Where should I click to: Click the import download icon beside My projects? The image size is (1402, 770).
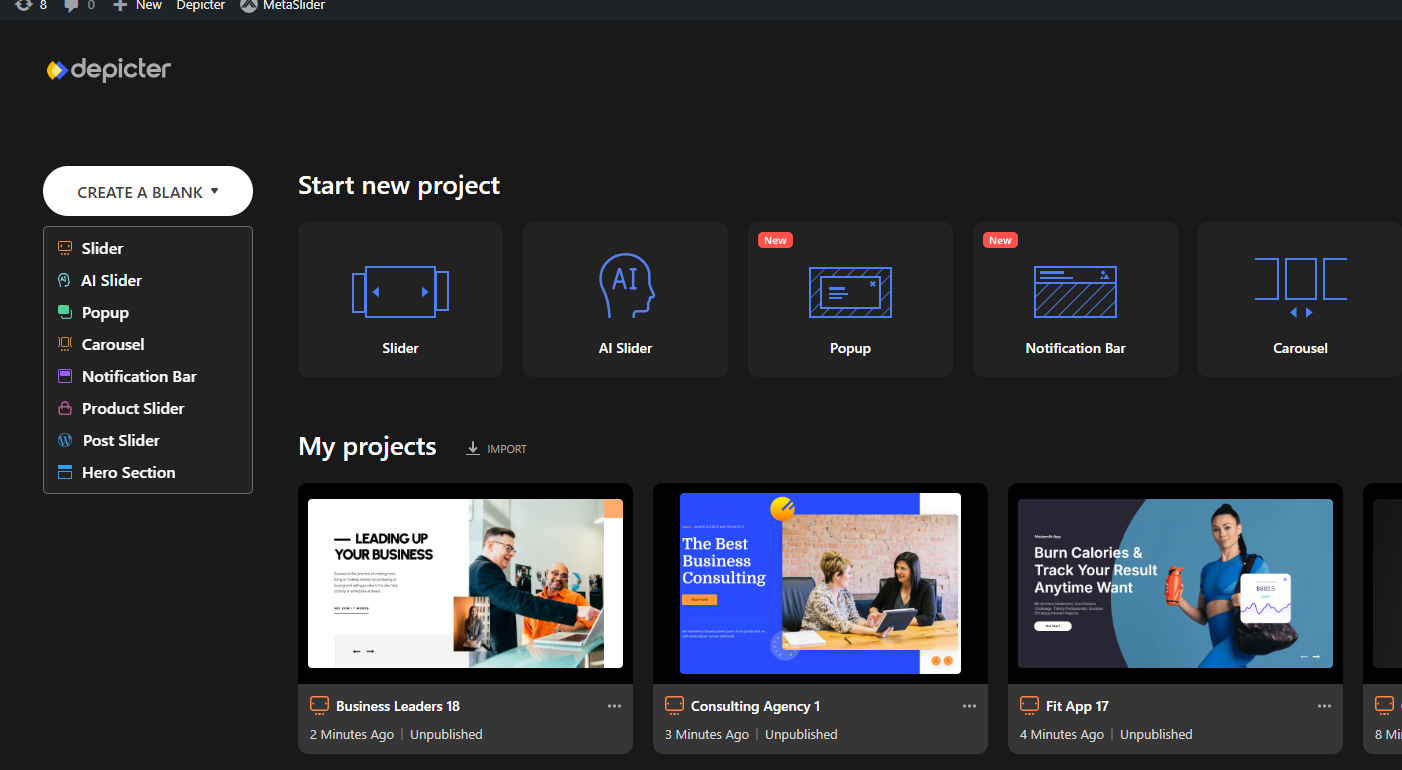point(473,449)
